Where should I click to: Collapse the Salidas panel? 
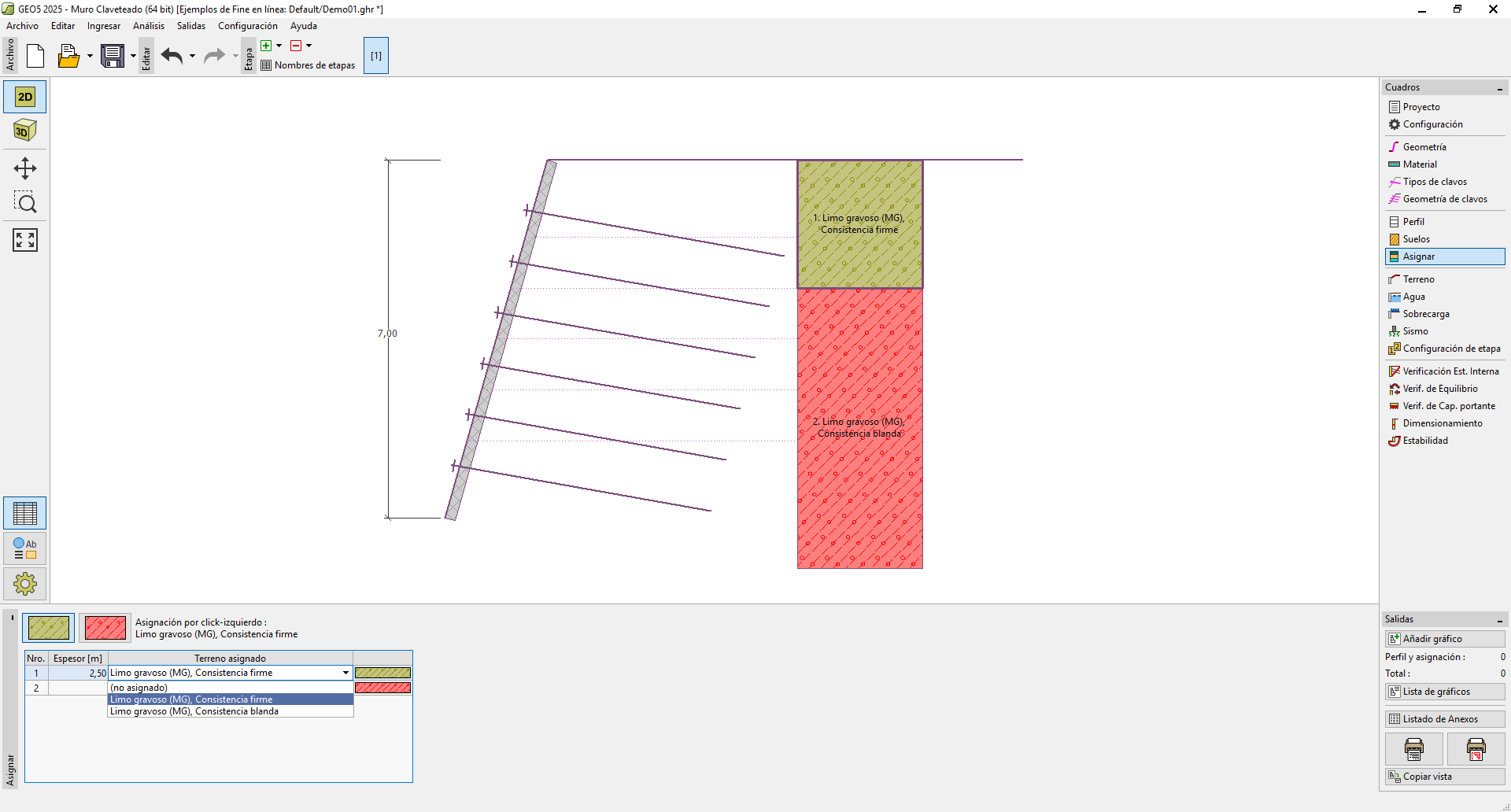tap(1500, 620)
